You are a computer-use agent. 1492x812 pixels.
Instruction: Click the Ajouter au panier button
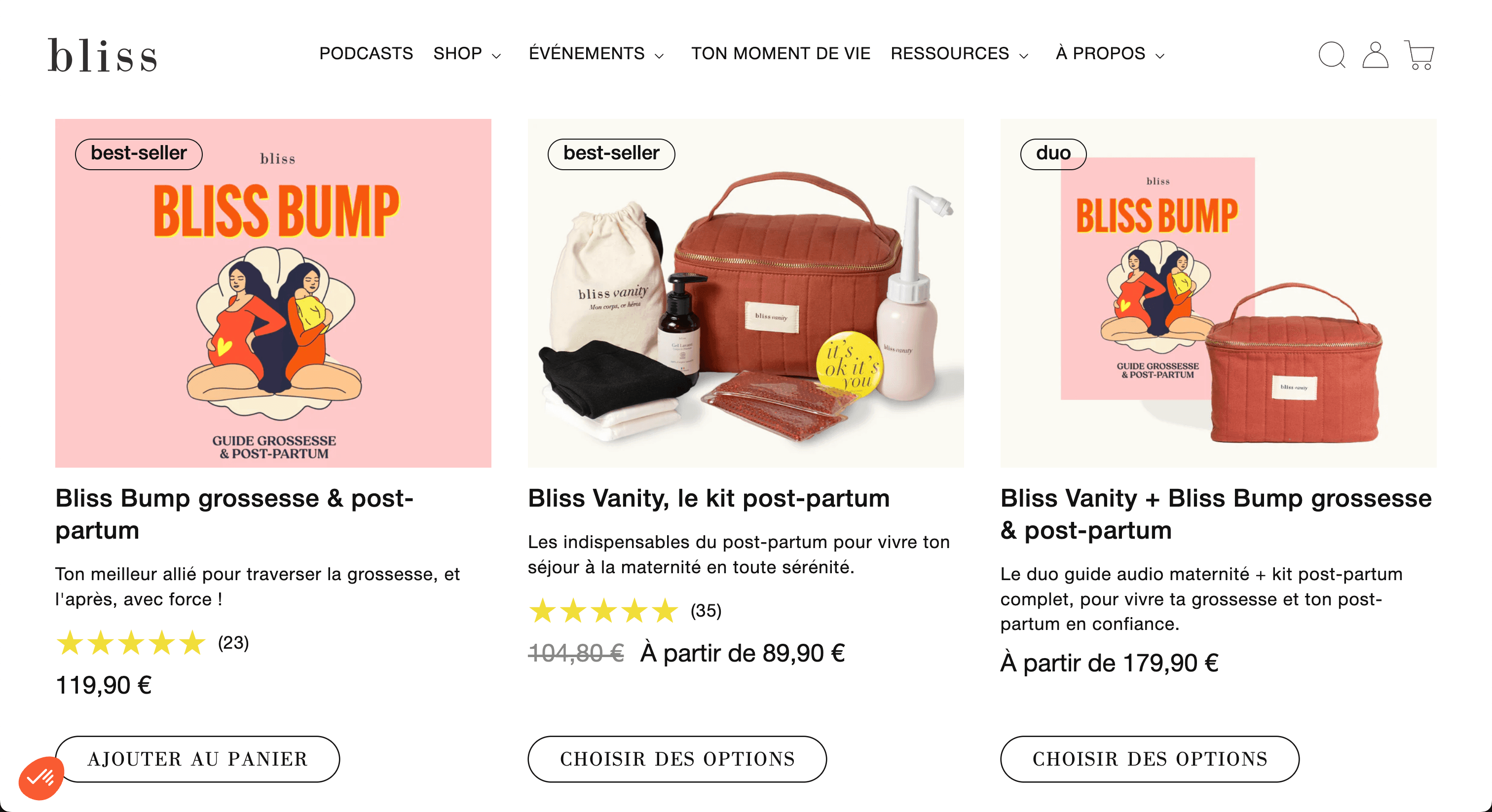(x=197, y=759)
